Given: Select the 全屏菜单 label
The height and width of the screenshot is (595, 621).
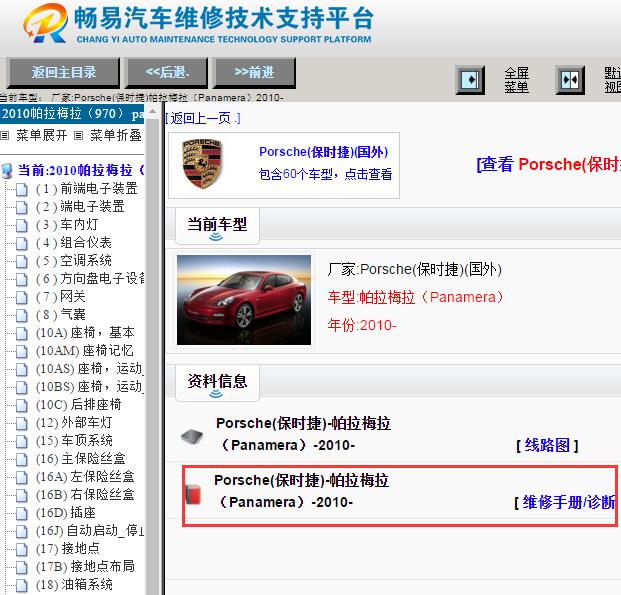Looking at the screenshot, I should tap(516, 80).
